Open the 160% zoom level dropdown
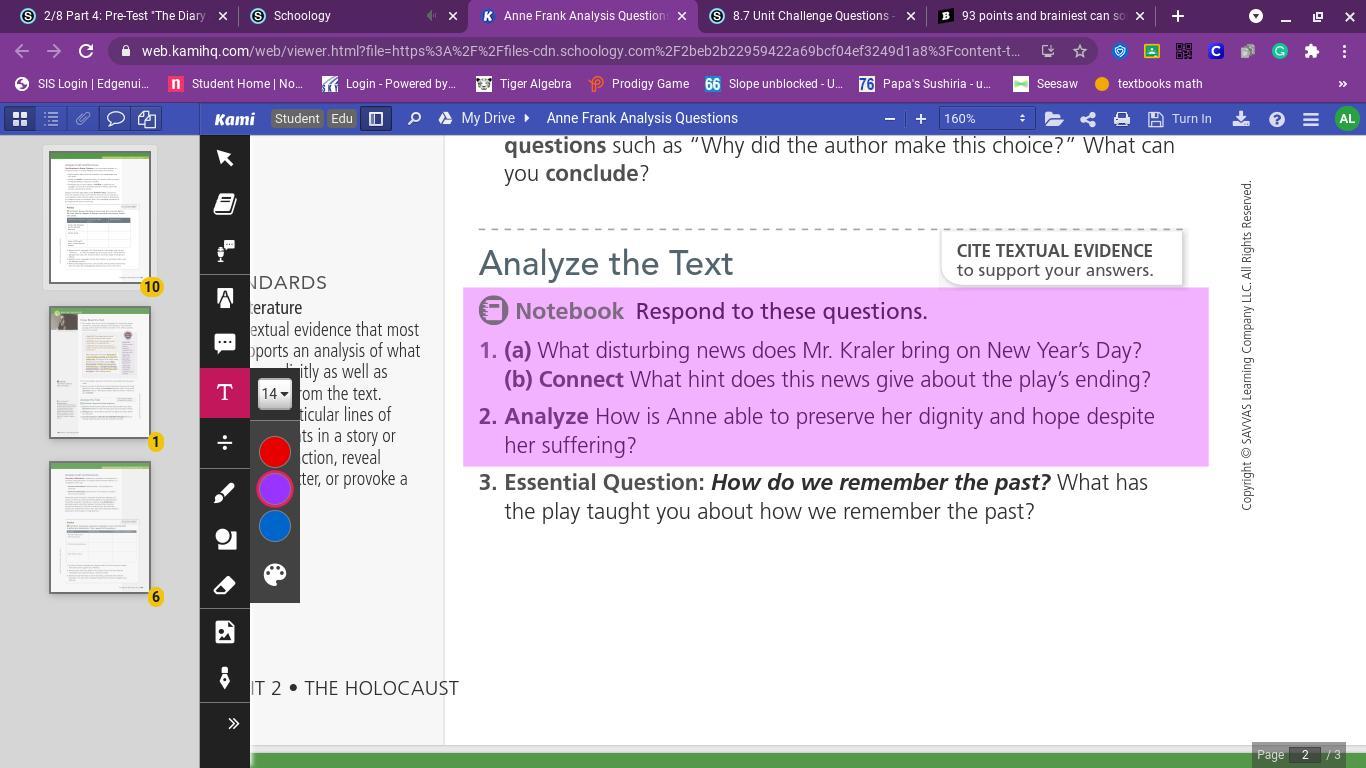The width and height of the screenshot is (1366, 768). 985,119
